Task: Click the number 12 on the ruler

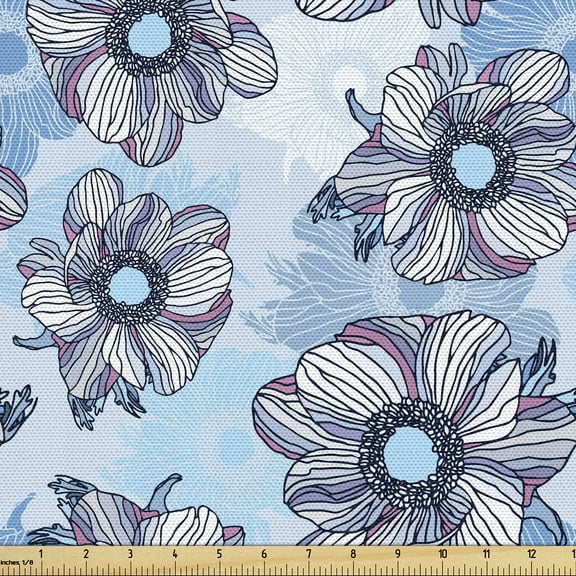Action: 531,554
